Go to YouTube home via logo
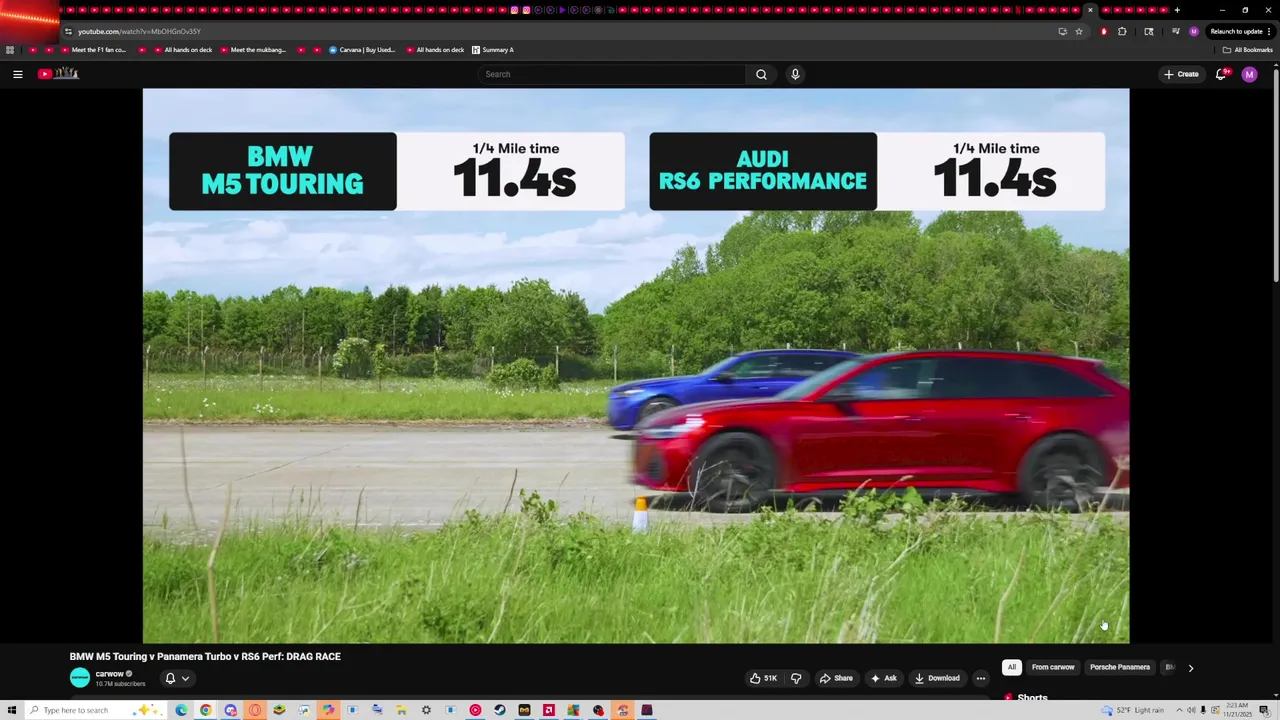 tap(58, 73)
